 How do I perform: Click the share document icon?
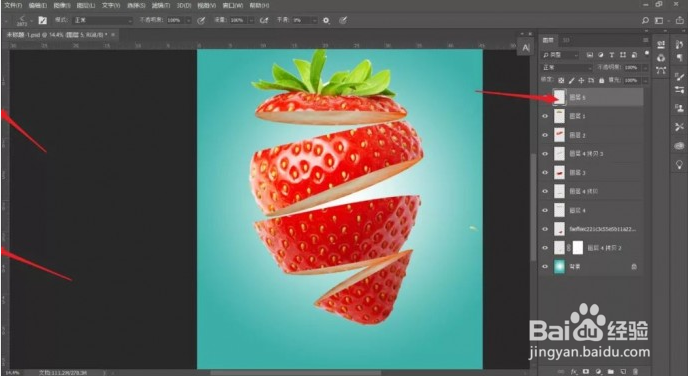(679, 20)
